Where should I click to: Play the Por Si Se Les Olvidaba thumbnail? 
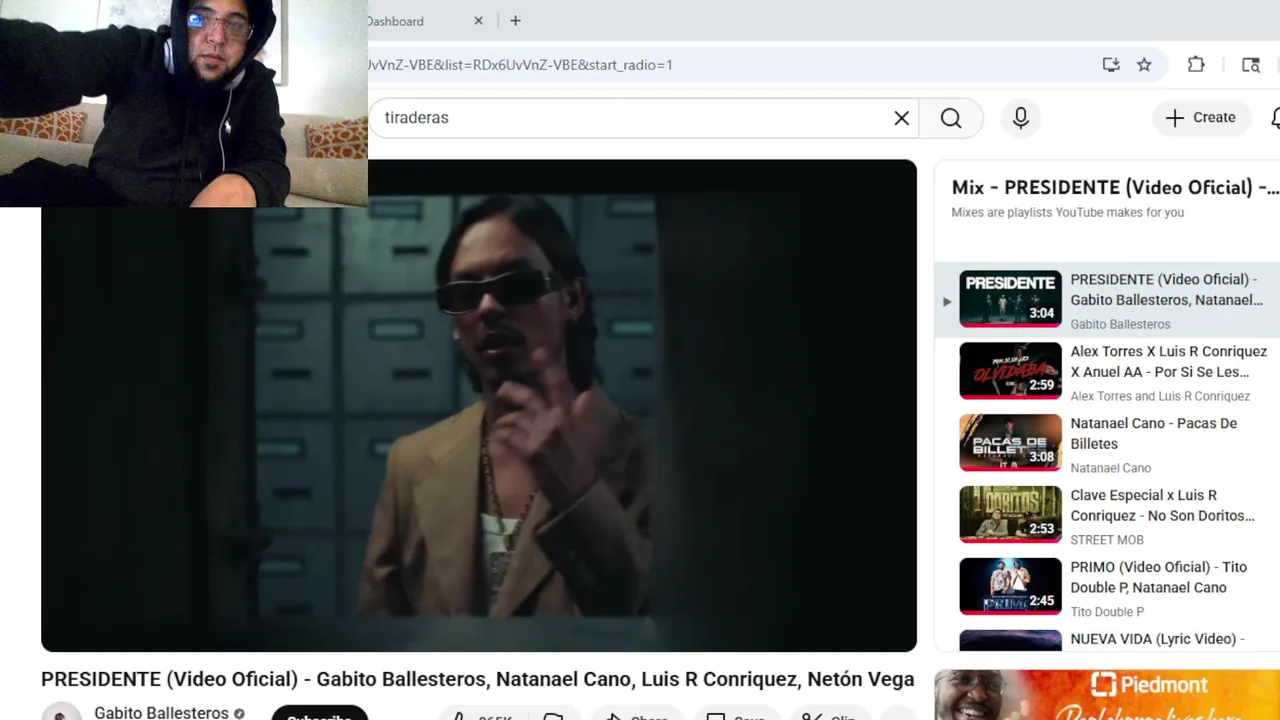pos(1010,370)
